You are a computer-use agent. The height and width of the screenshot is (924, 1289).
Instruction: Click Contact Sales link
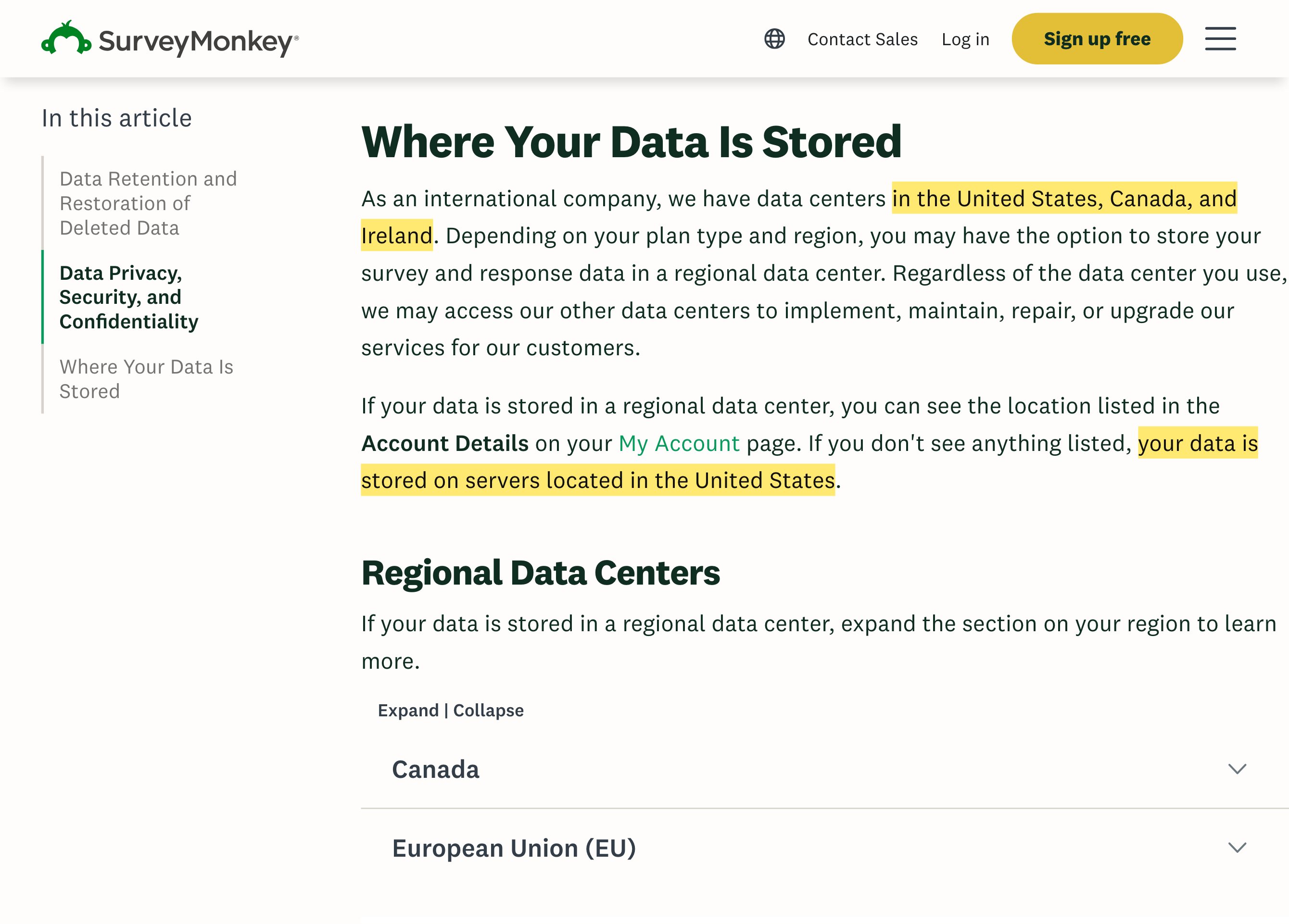tap(862, 39)
